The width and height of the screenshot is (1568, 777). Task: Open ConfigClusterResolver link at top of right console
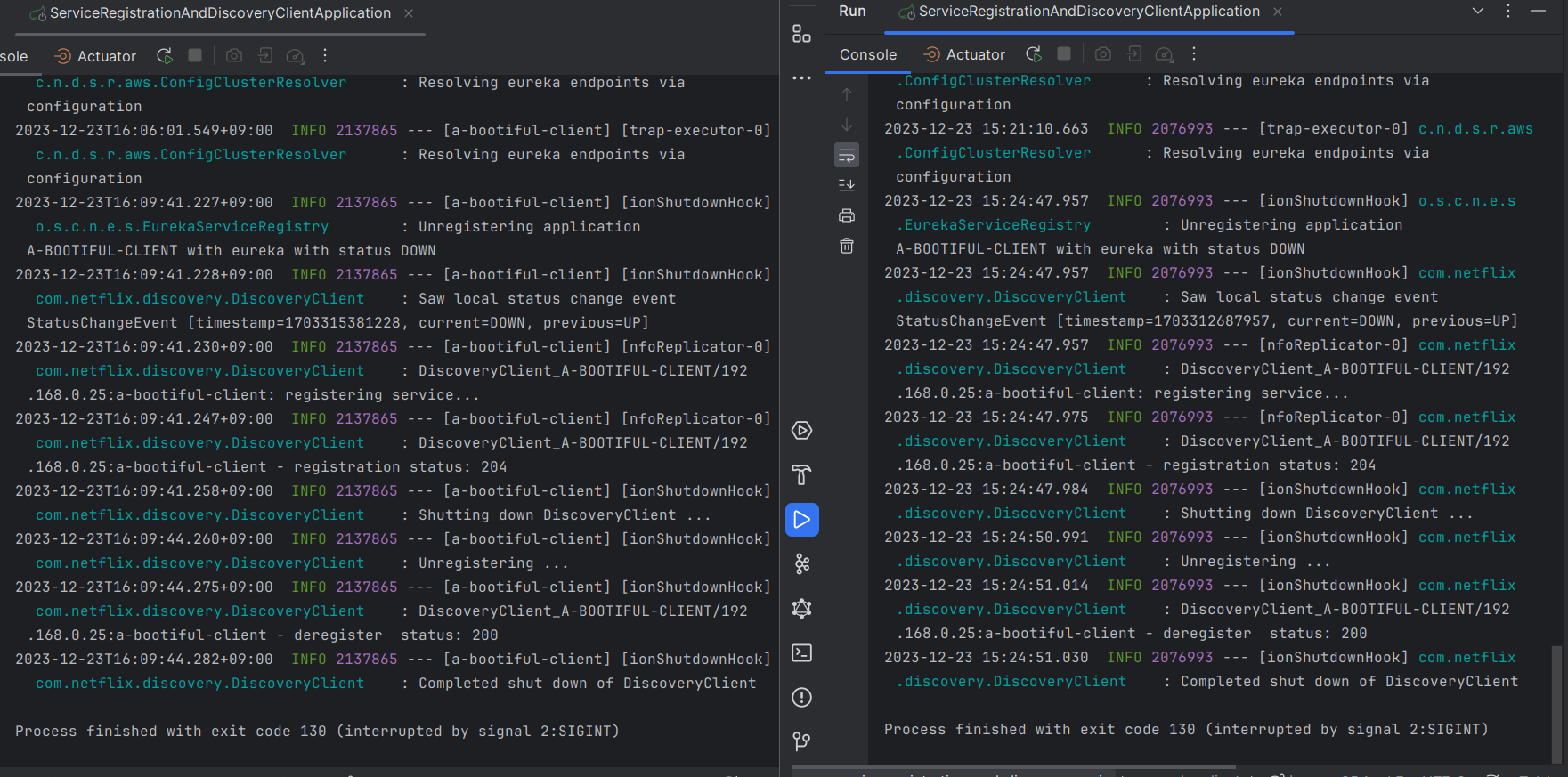coord(993,81)
